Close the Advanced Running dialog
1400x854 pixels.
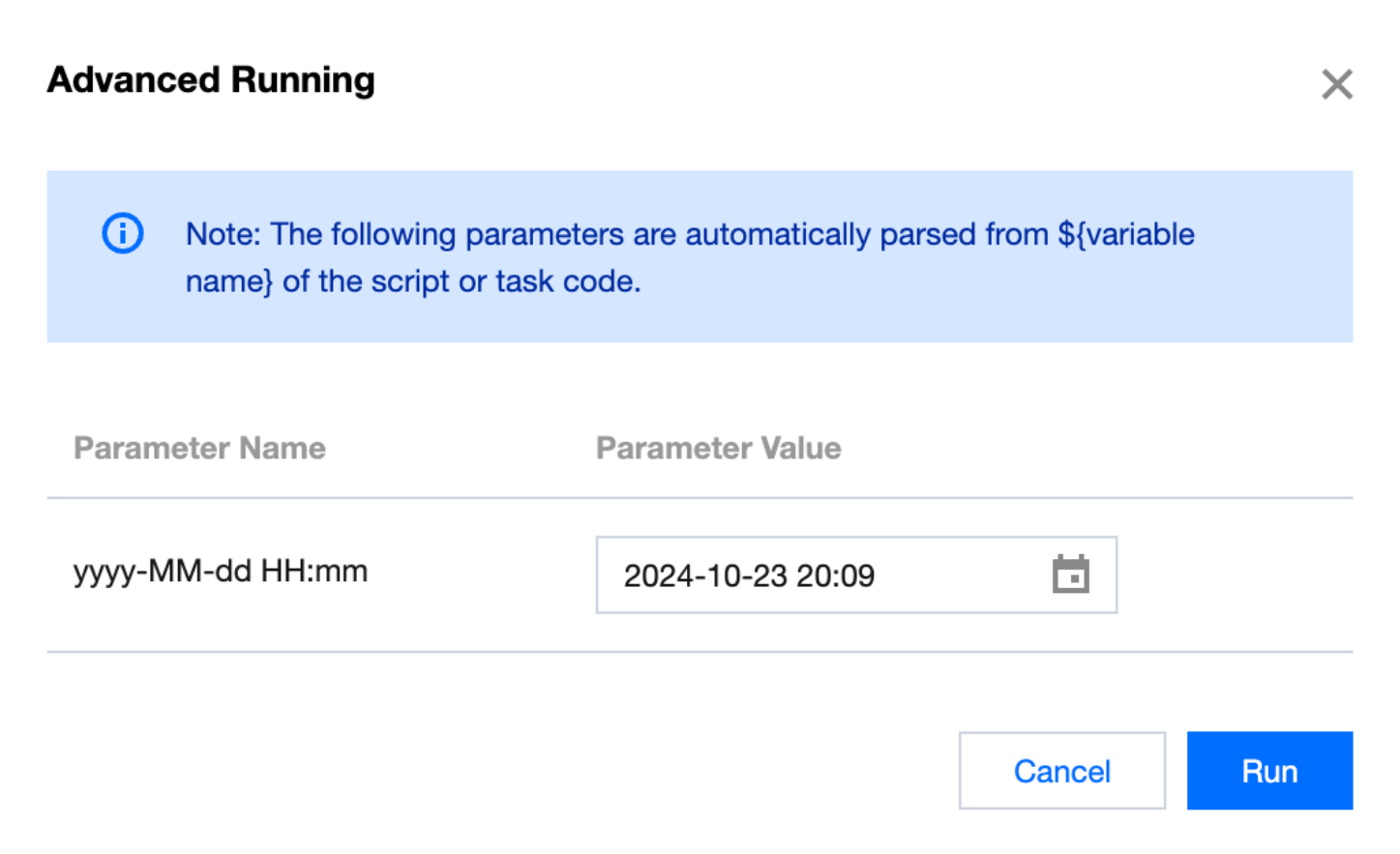(x=1336, y=84)
